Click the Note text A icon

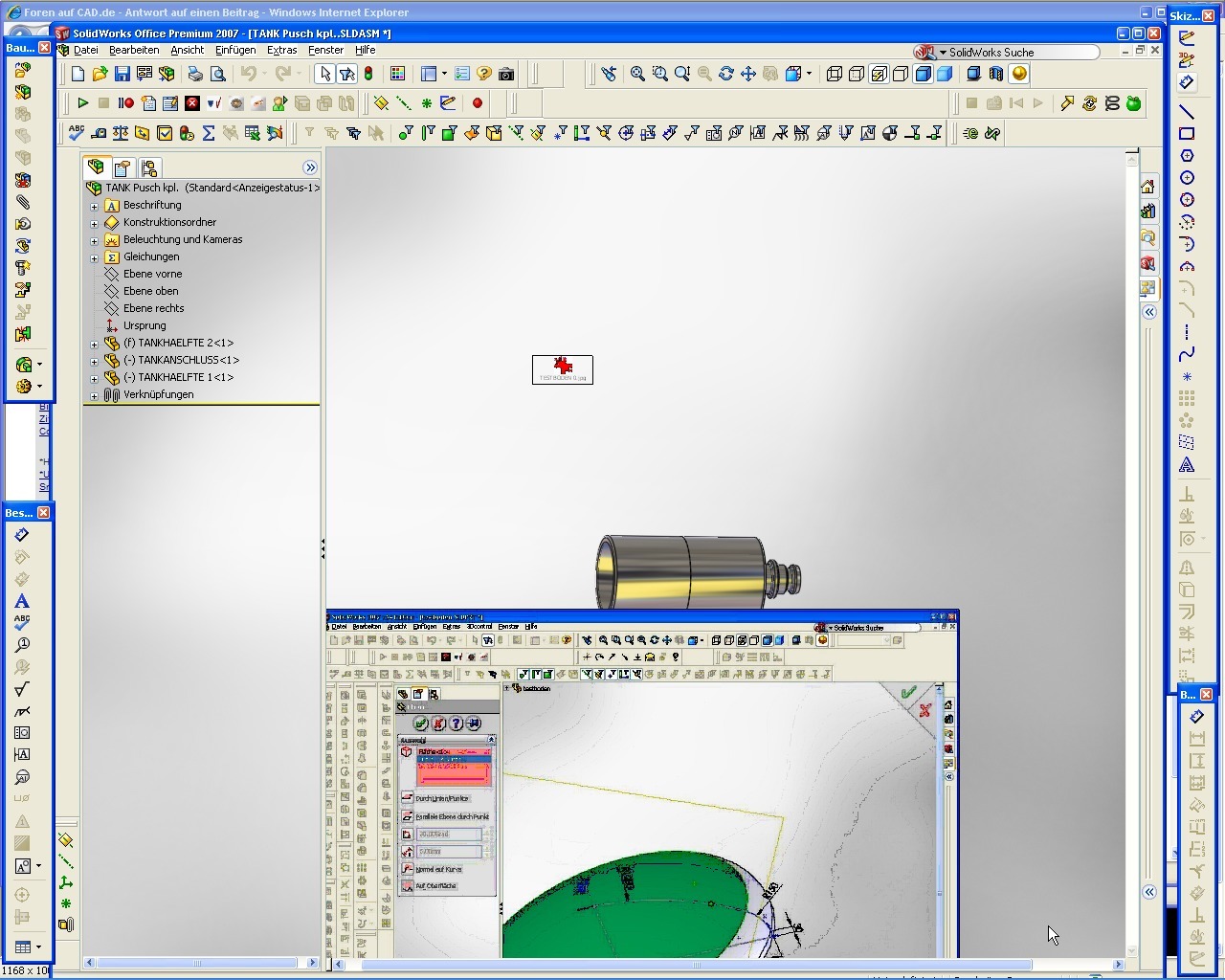[22, 601]
